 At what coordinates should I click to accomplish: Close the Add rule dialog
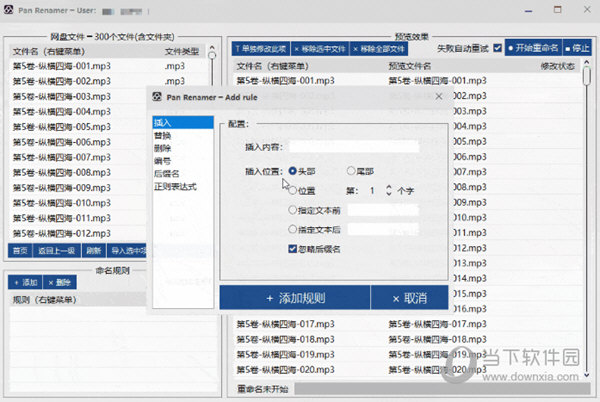[x=439, y=97]
